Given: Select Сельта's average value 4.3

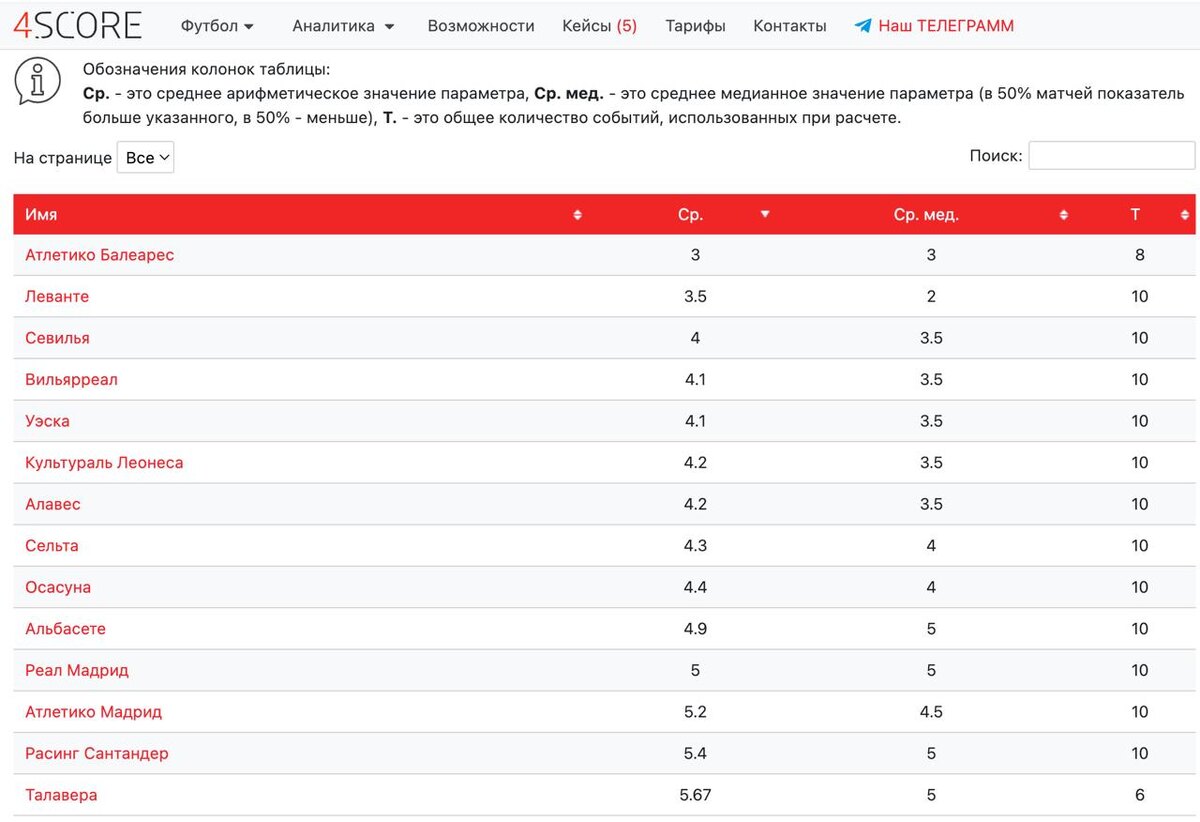Looking at the screenshot, I should [x=695, y=546].
